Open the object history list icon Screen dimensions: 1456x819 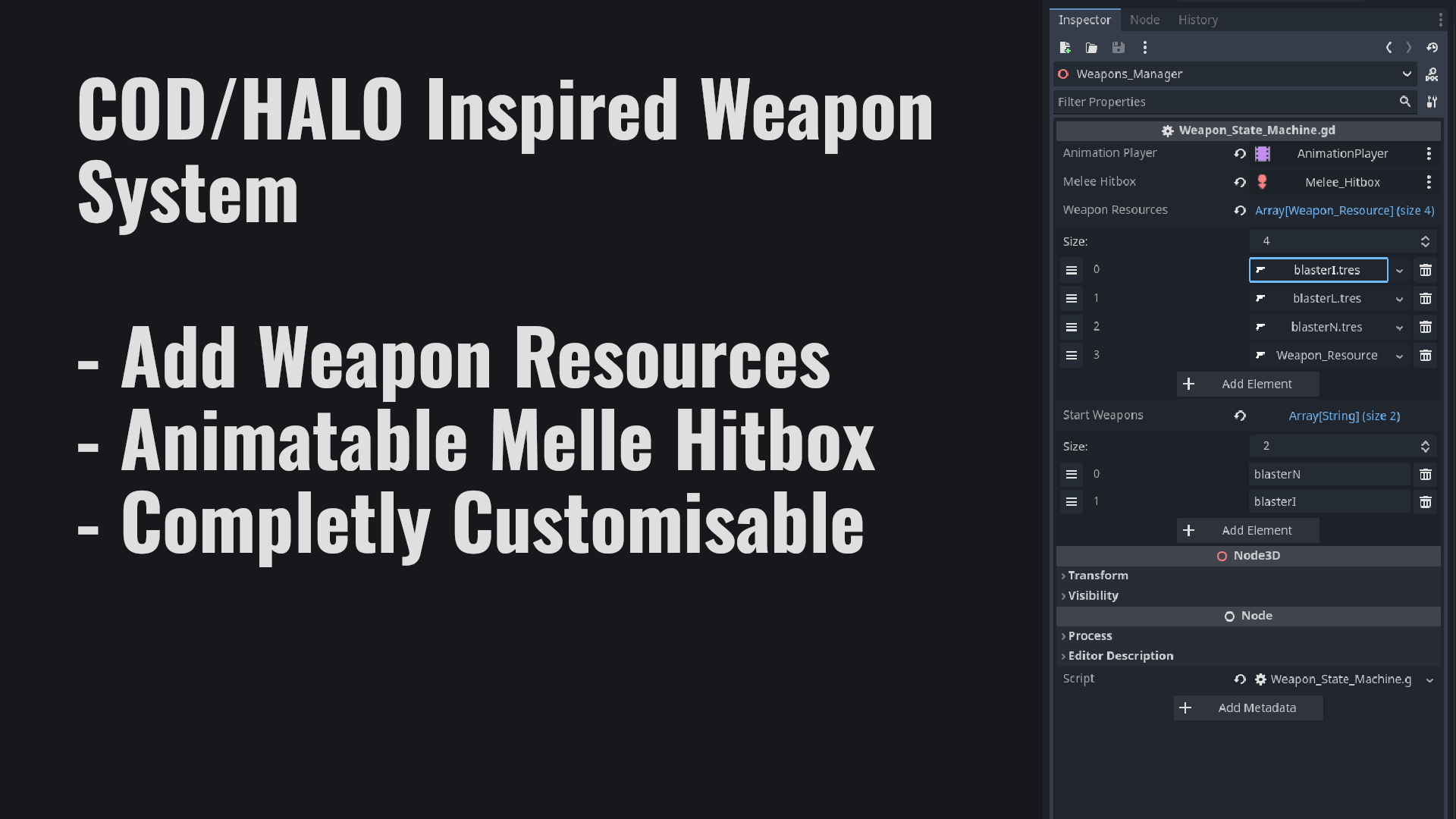tap(1432, 47)
